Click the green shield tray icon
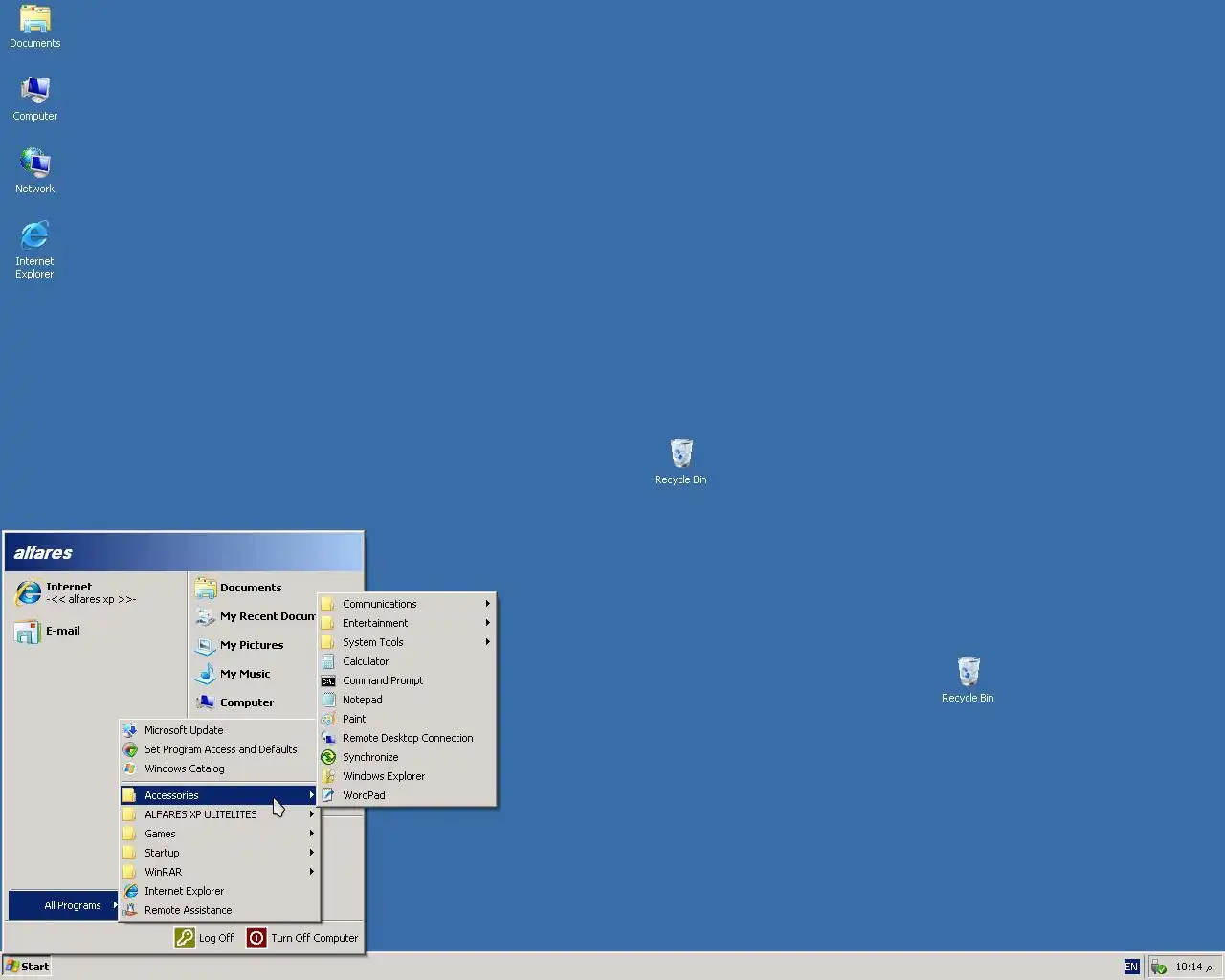The image size is (1225, 980). [x=1159, y=968]
